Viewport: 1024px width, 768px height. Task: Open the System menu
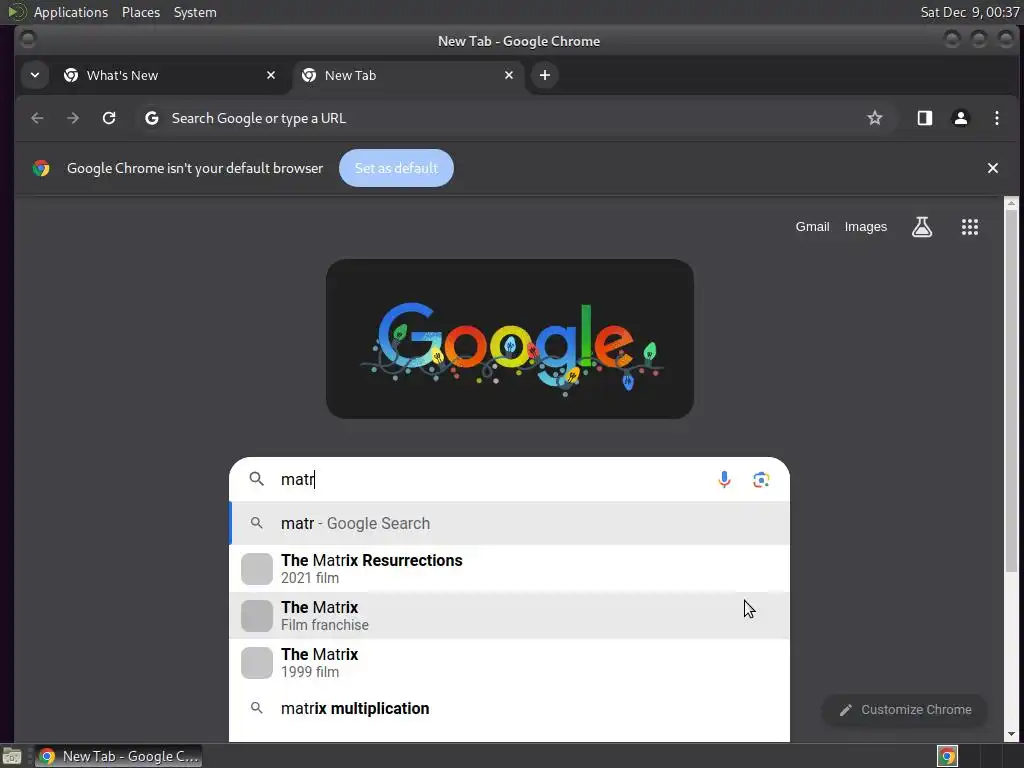coord(195,12)
